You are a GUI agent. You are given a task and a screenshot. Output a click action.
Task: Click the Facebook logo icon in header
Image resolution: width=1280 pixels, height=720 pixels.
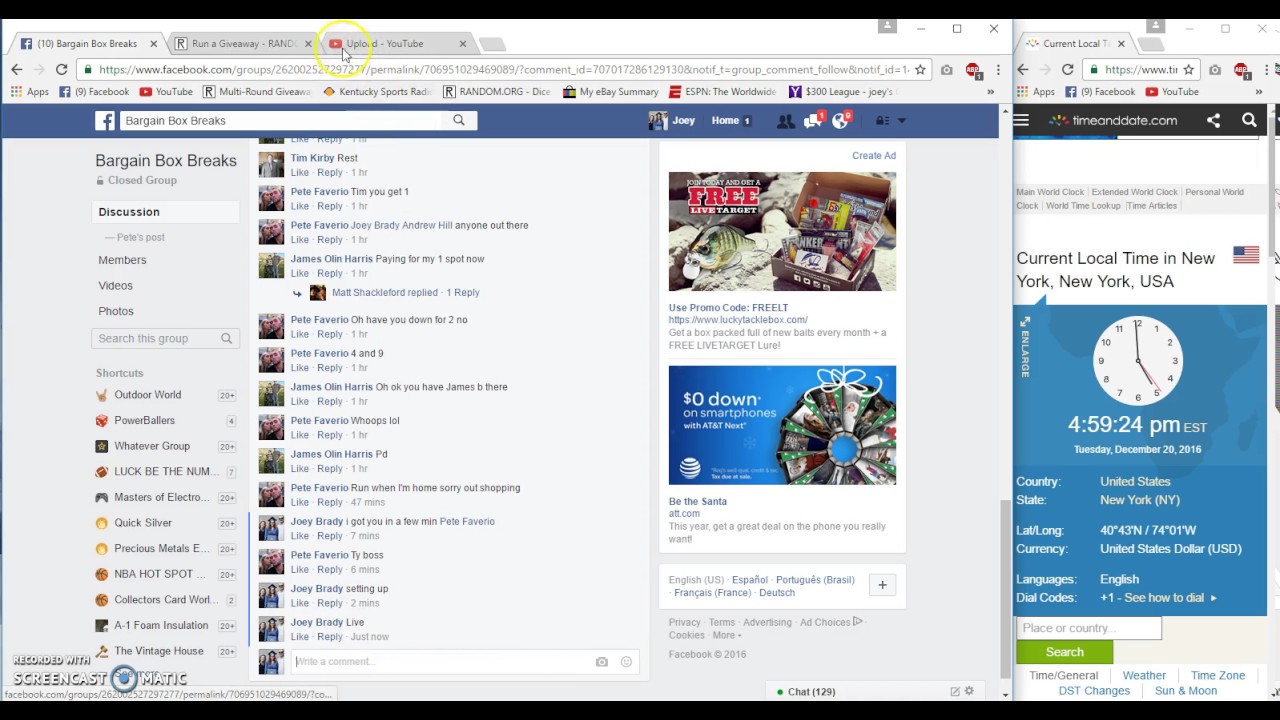click(105, 121)
